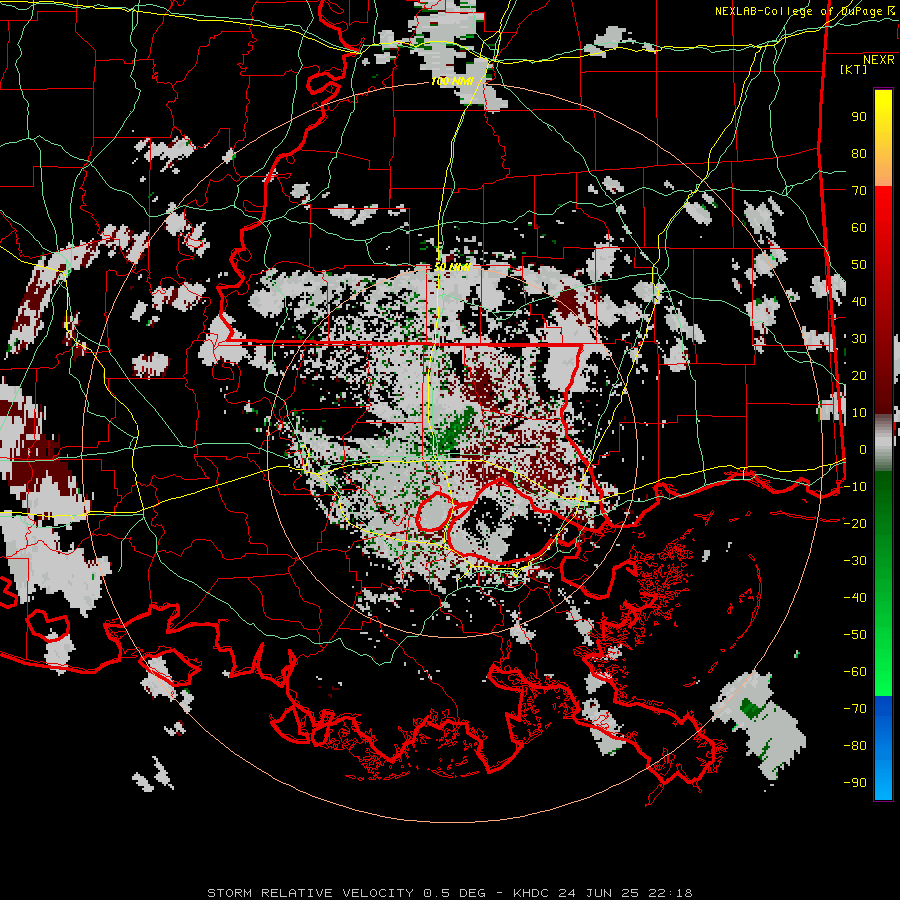Viewport: 900px width, 900px height.
Task: Click the Storm Relative Velocity caption text
Action: coord(449,893)
